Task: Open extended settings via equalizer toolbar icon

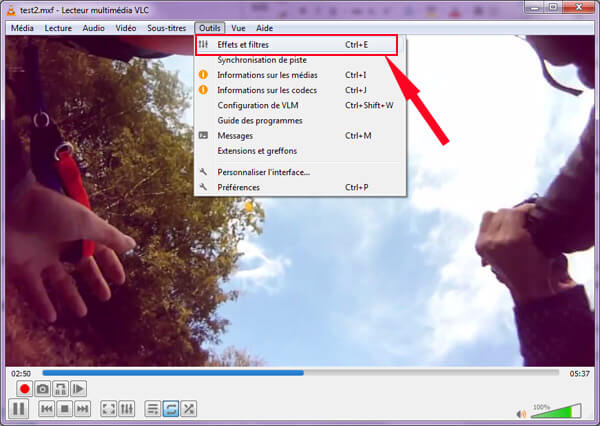Action: pyautogui.click(x=127, y=409)
